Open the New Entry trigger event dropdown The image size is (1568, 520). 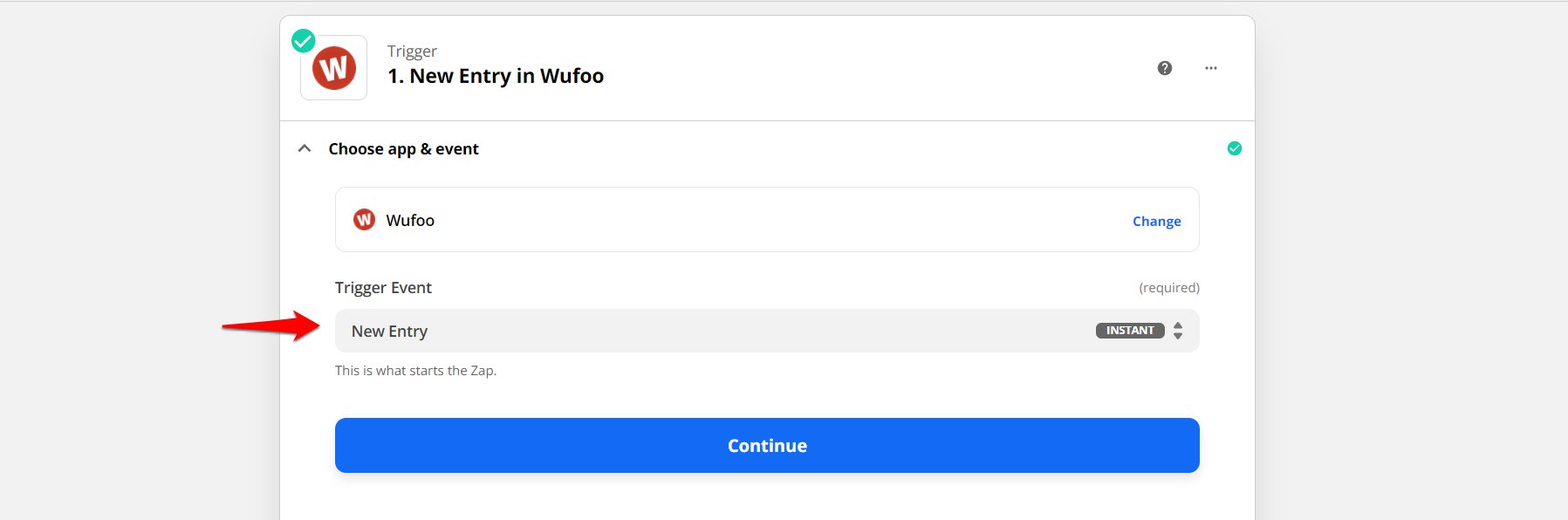[767, 331]
